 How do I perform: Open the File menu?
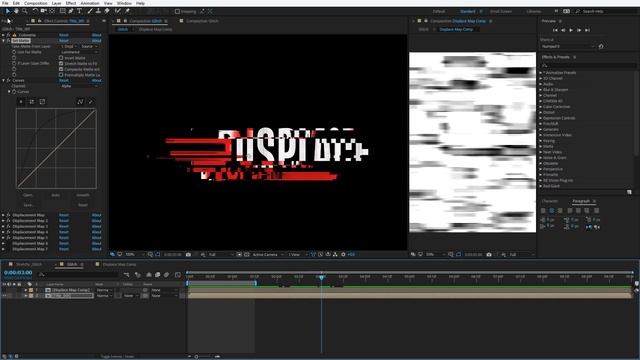[x=5, y=3]
